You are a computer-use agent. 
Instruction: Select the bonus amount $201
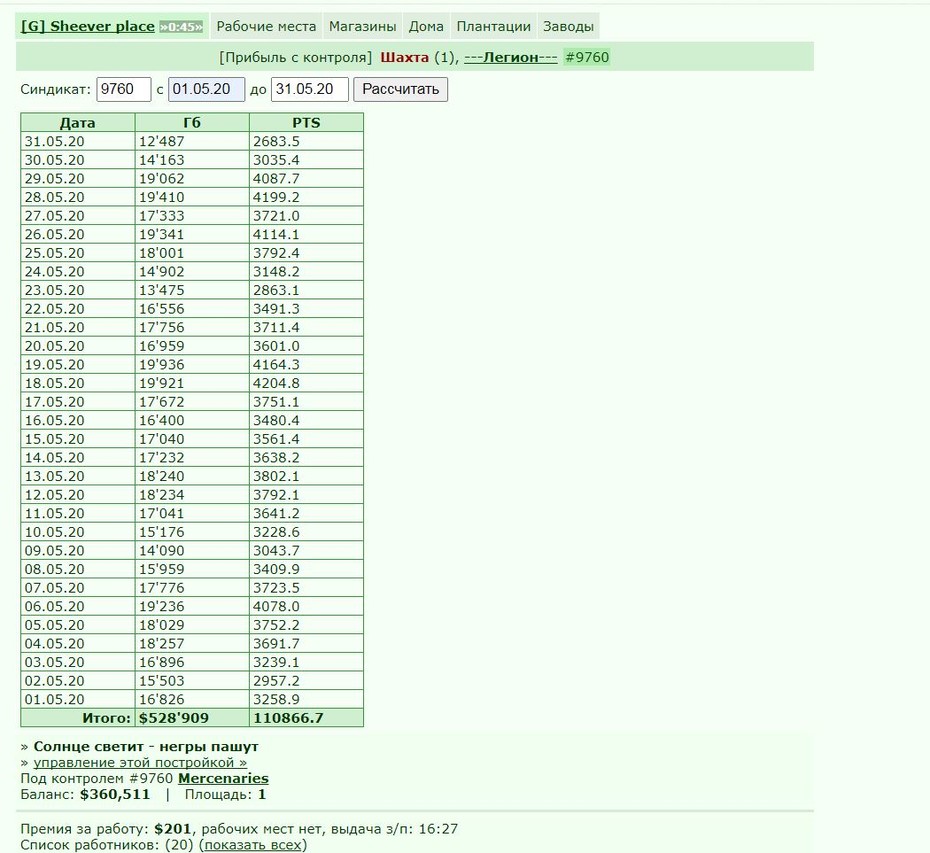(173, 829)
